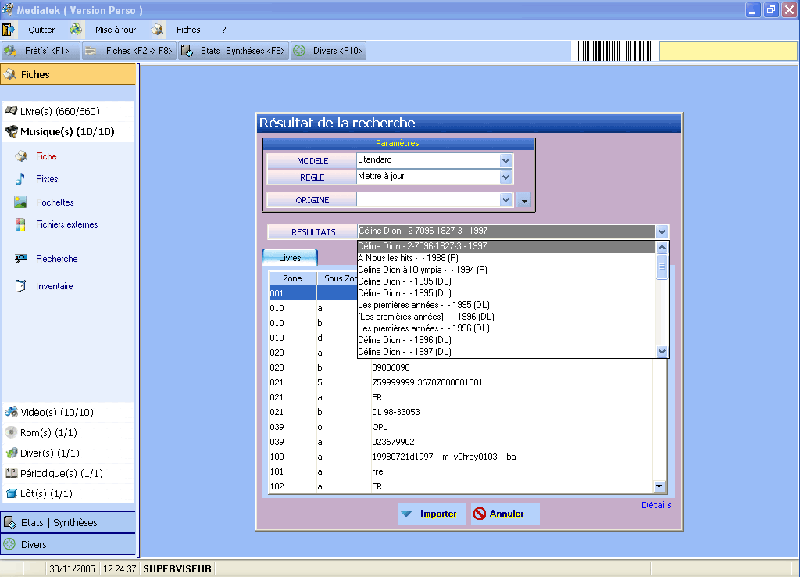
Task: Click the MODELE label
Action: coord(313,161)
